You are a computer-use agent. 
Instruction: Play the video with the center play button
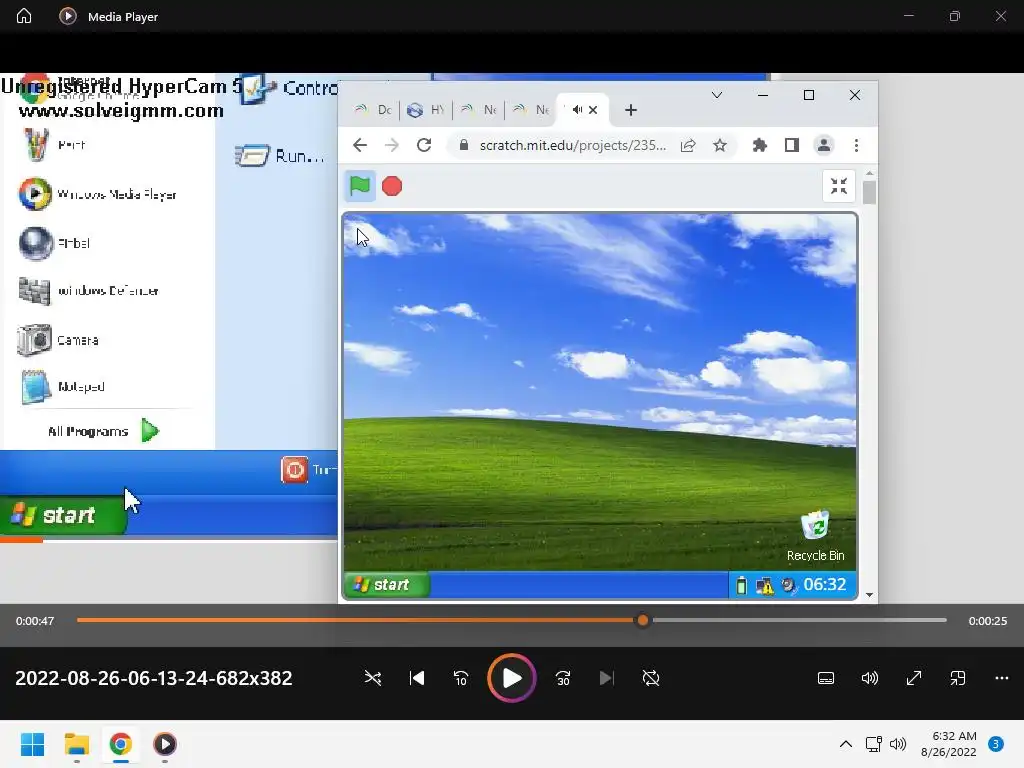point(511,678)
